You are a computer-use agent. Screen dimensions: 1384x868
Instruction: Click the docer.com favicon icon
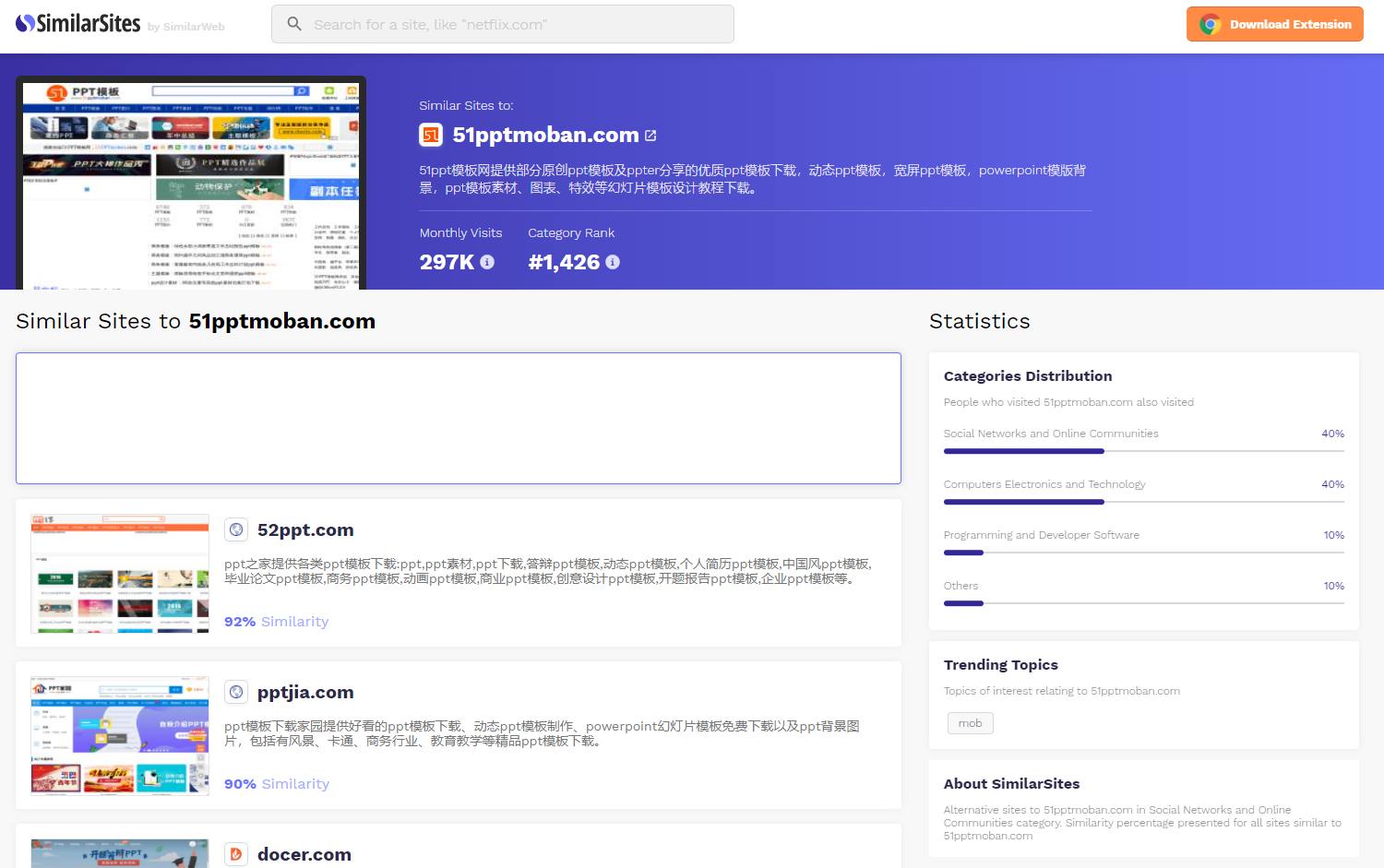(236, 854)
